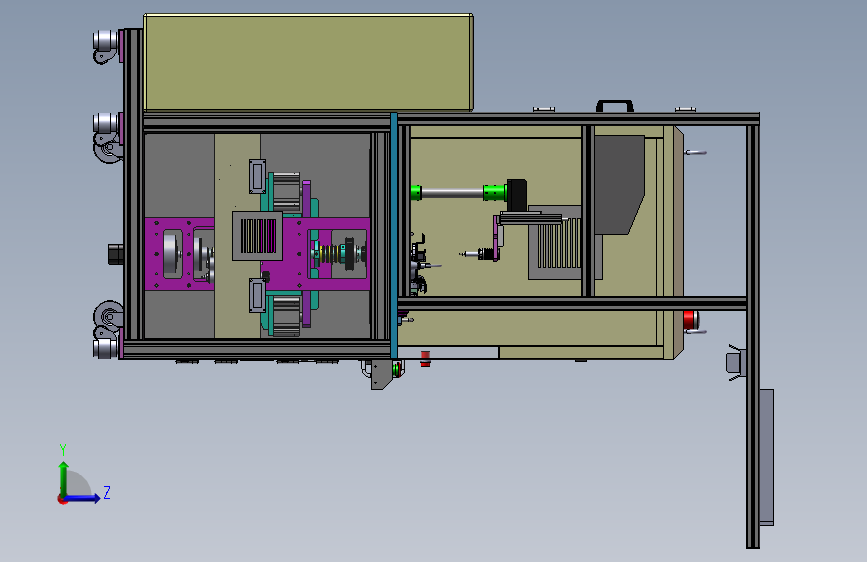Viewport: 867px width, 562px height.
Task: Click the green Y axis arrow of the triad
Action: pos(64,479)
